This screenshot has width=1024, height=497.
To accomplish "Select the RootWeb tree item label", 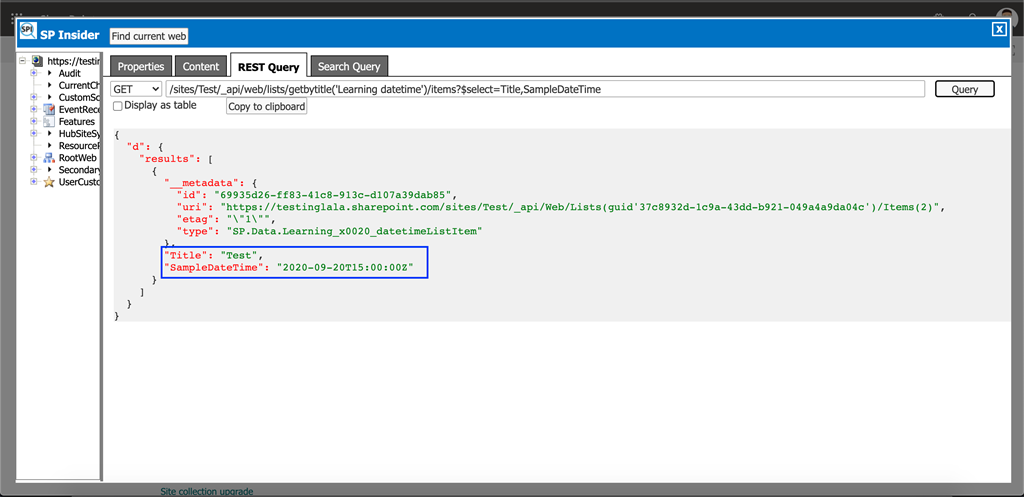I will [78, 157].
